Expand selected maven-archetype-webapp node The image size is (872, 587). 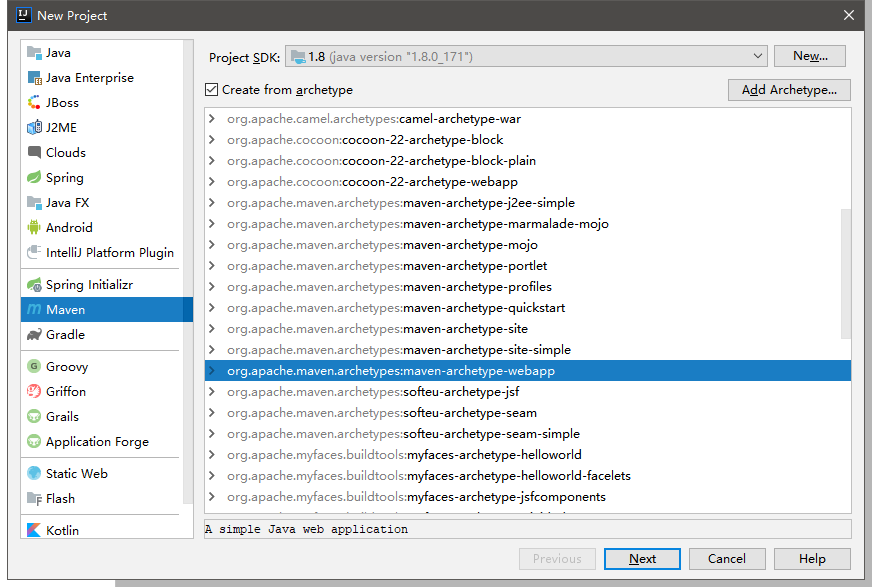click(212, 371)
